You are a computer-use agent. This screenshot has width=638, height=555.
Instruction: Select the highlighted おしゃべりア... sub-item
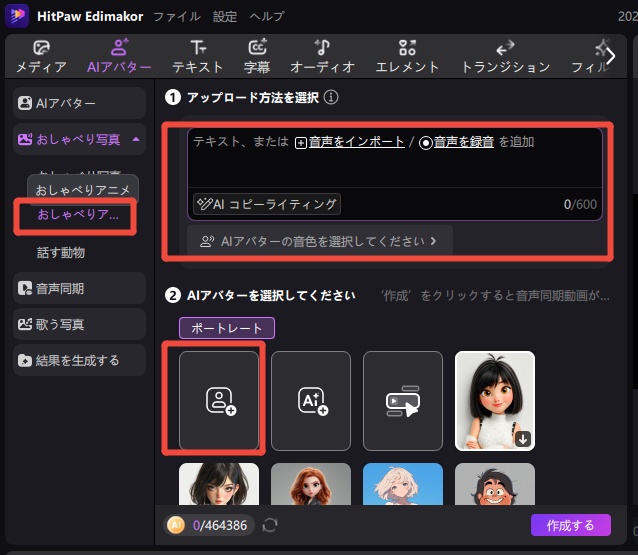(x=78, y=214)
